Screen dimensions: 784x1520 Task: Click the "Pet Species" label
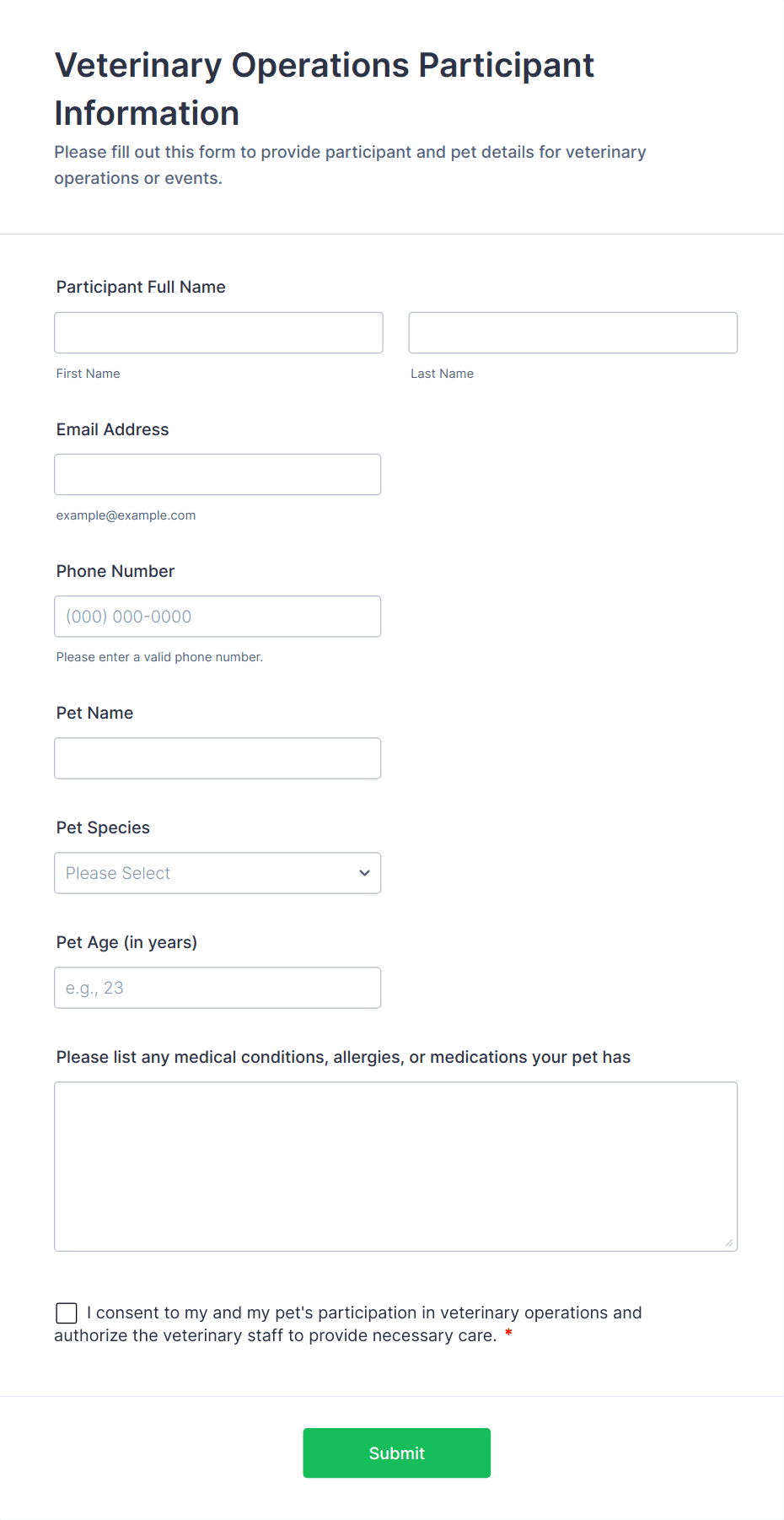[x=103, y=827]
